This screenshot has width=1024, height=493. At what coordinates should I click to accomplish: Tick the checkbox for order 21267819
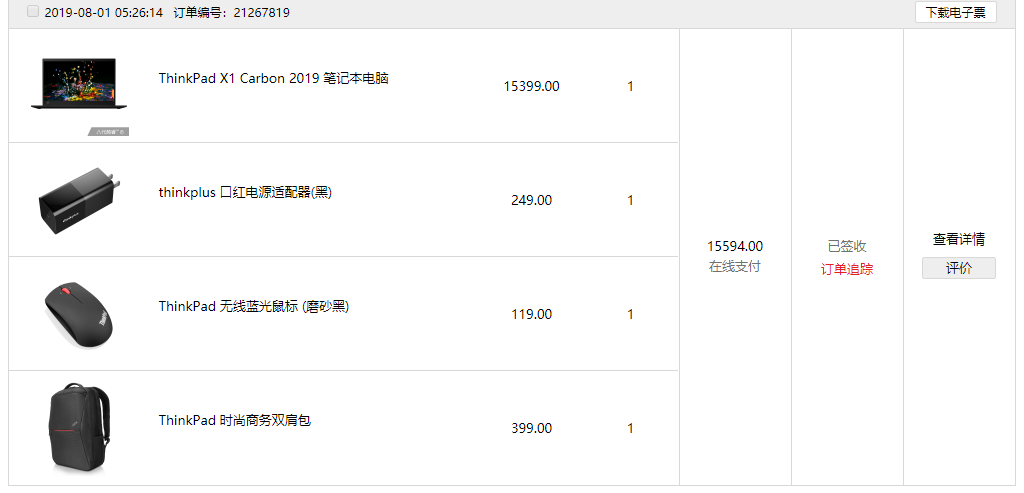pos(33,12)
